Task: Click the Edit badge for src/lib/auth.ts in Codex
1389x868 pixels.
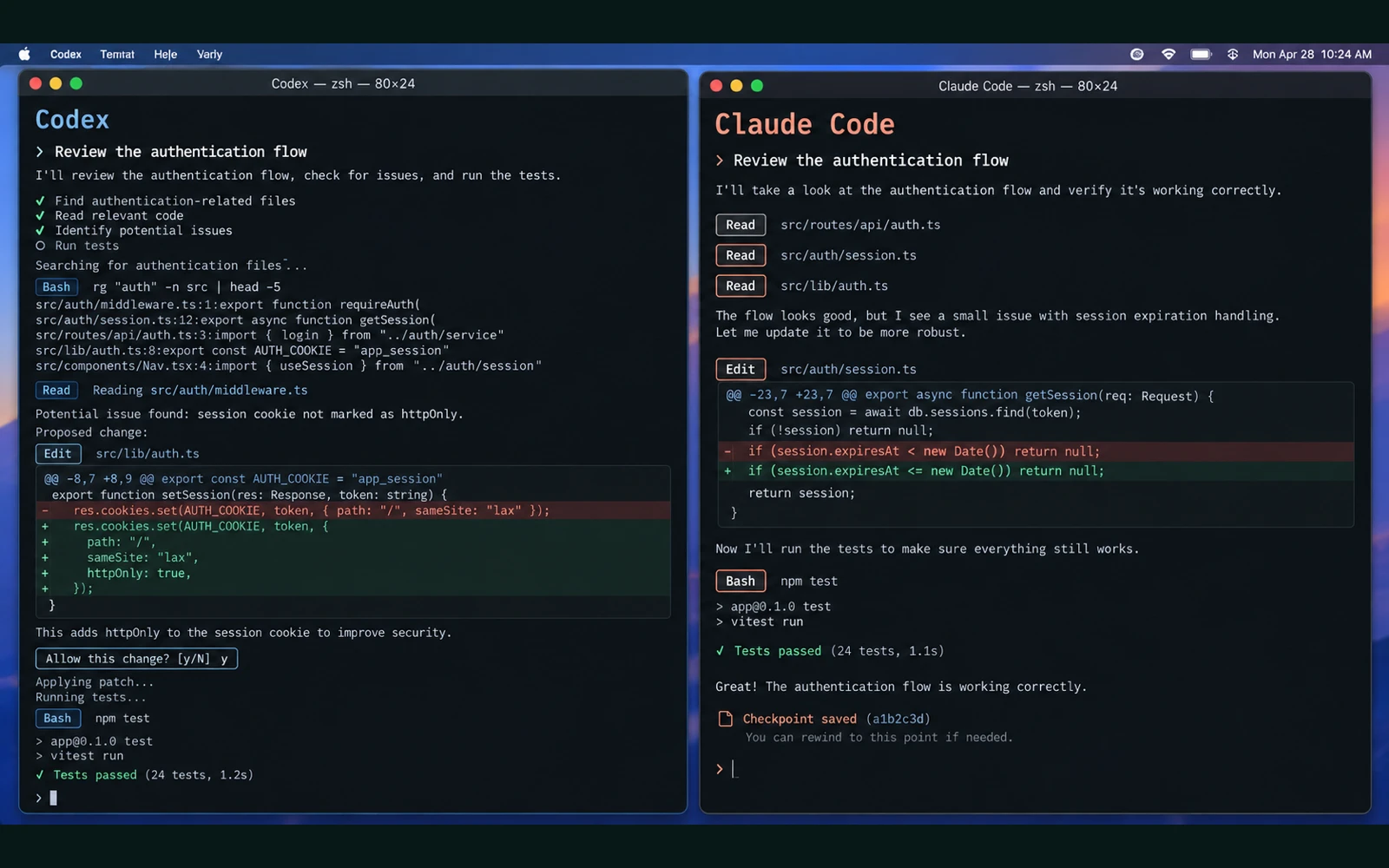Action: pyautogui.click(x=58, y=453)
